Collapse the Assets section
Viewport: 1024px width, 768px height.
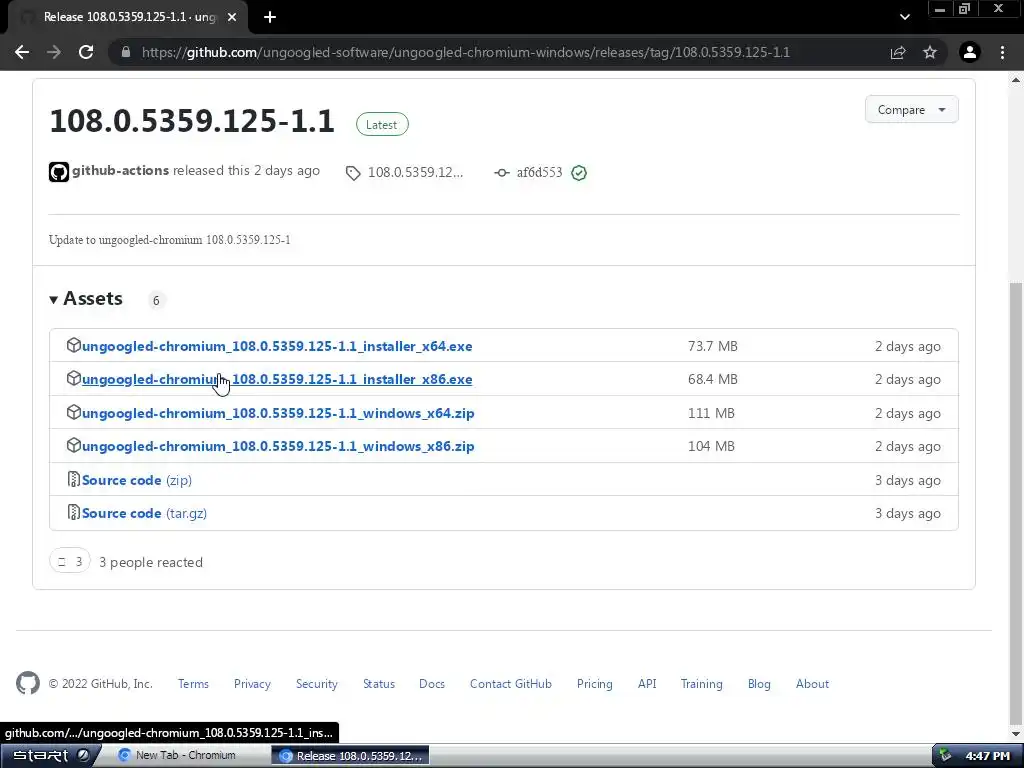[x=86, y=299]
